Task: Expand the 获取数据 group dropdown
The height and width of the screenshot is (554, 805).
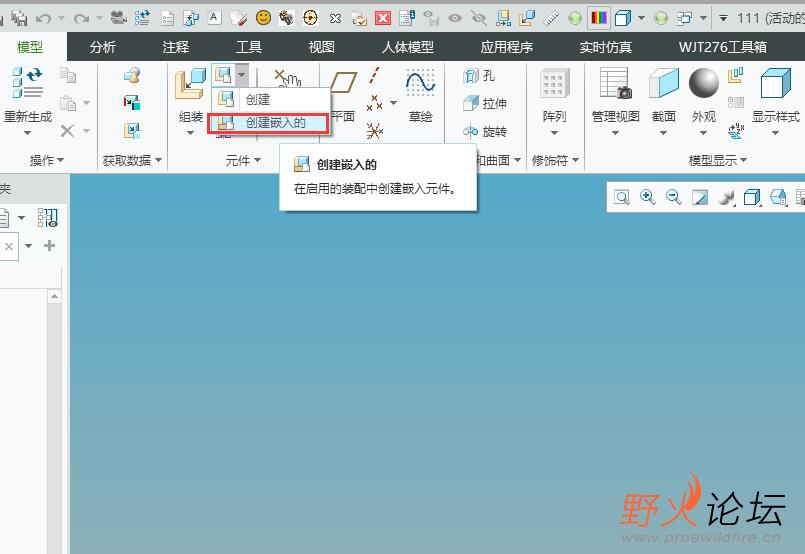Action: 132,161
